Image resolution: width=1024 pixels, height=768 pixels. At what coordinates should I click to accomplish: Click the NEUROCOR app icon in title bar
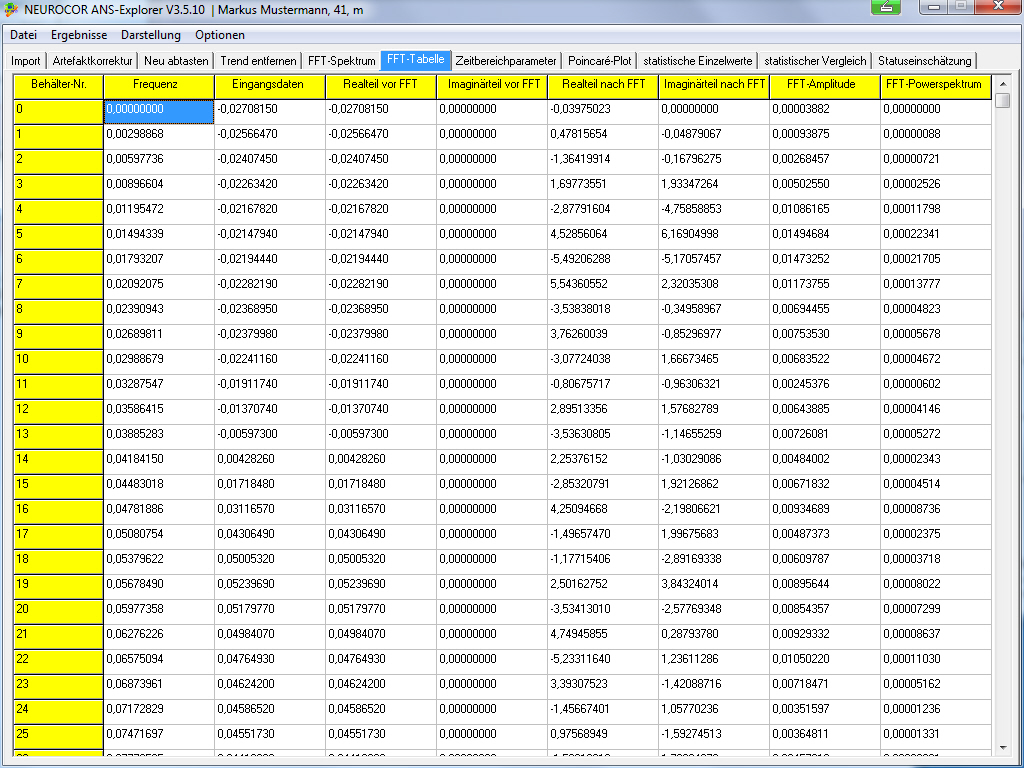click(10, 10)
